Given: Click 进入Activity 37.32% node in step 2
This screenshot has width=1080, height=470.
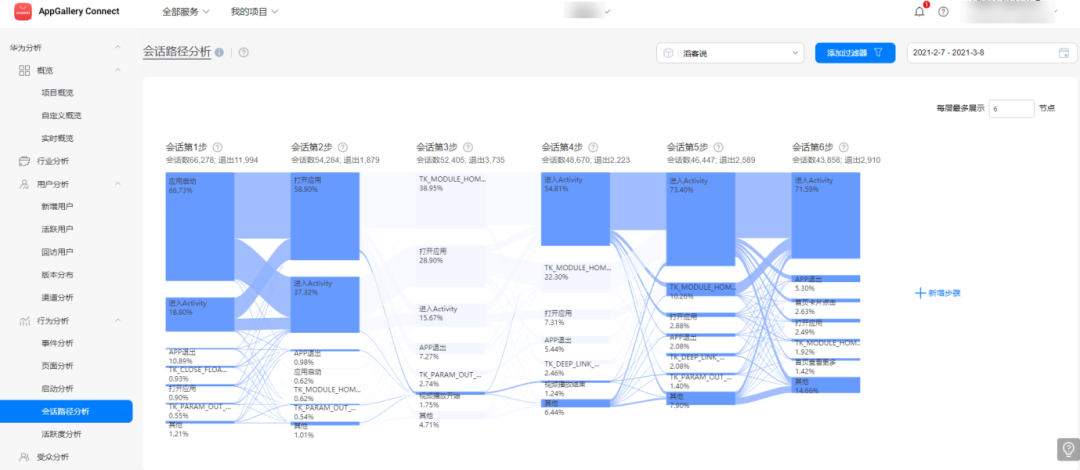Looking at the screenshot, I should pyautogui.click(x=325, y=305).
